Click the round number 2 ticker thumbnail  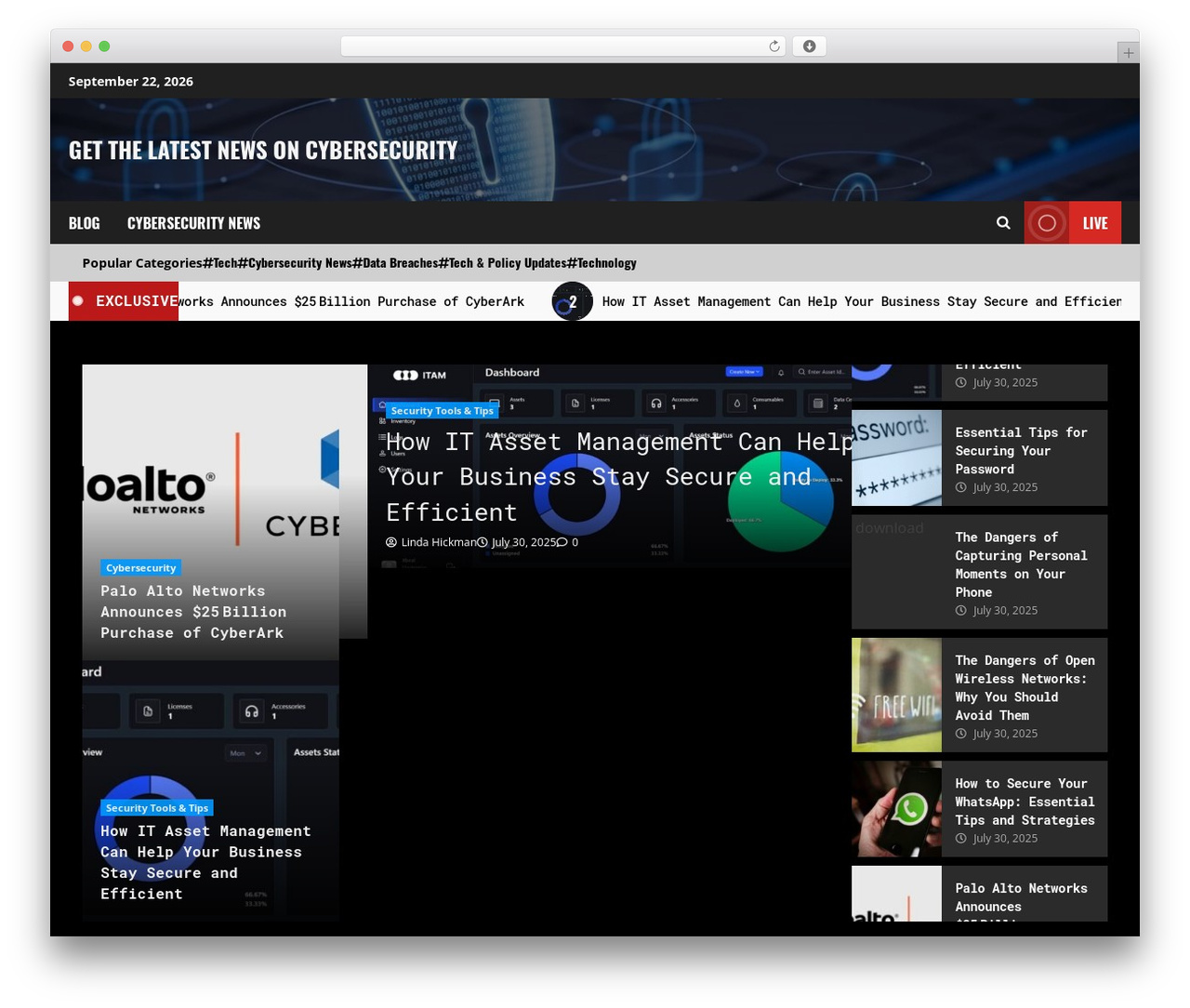(573, 301)
